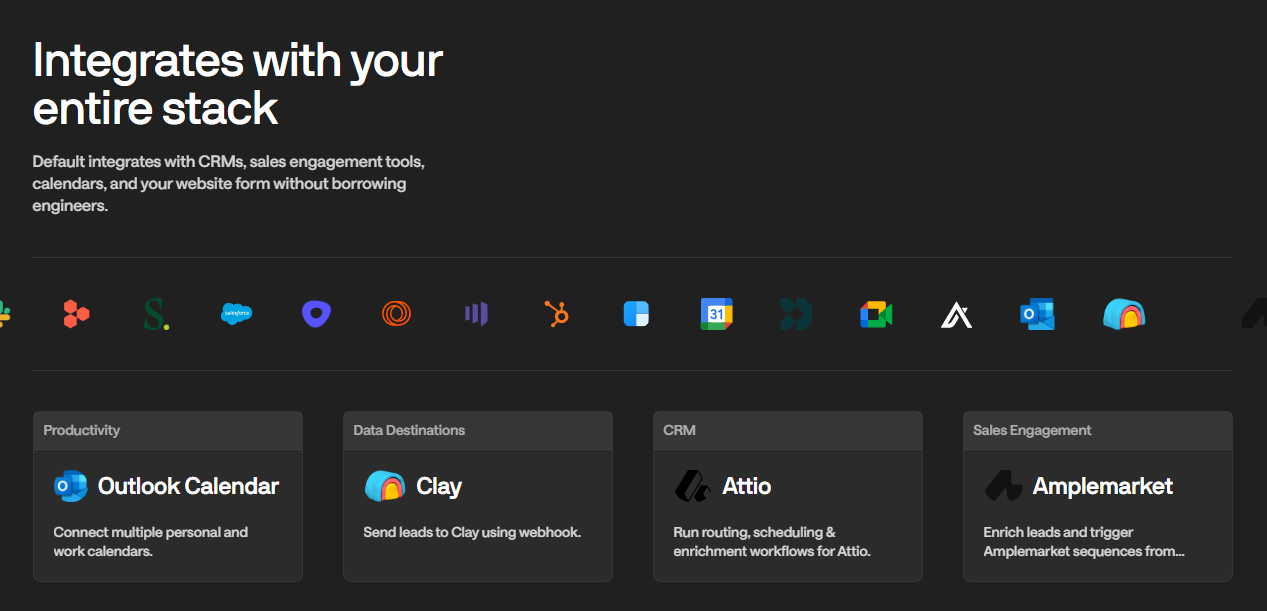Click the Outlook icon in the Productivity card

point(71,487)
